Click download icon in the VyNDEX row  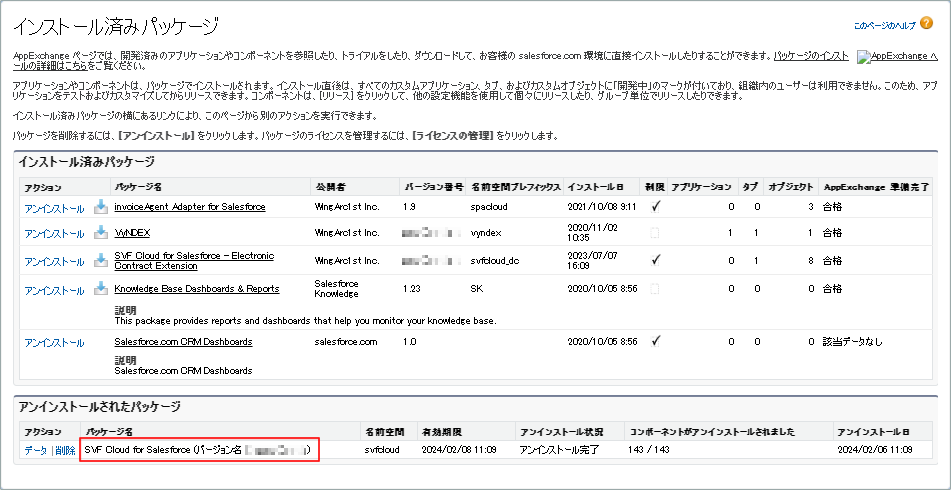click(101, 233)
